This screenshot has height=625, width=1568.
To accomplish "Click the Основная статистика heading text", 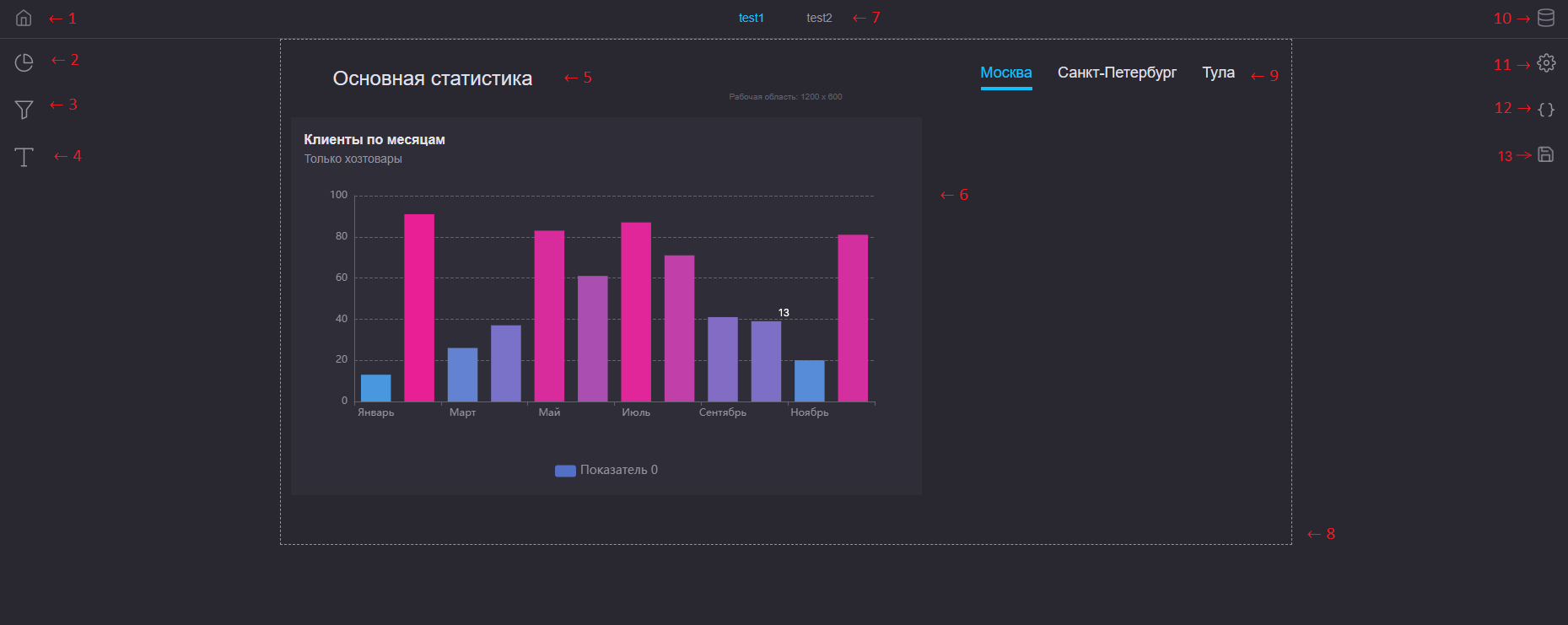I will click(432, 78).
